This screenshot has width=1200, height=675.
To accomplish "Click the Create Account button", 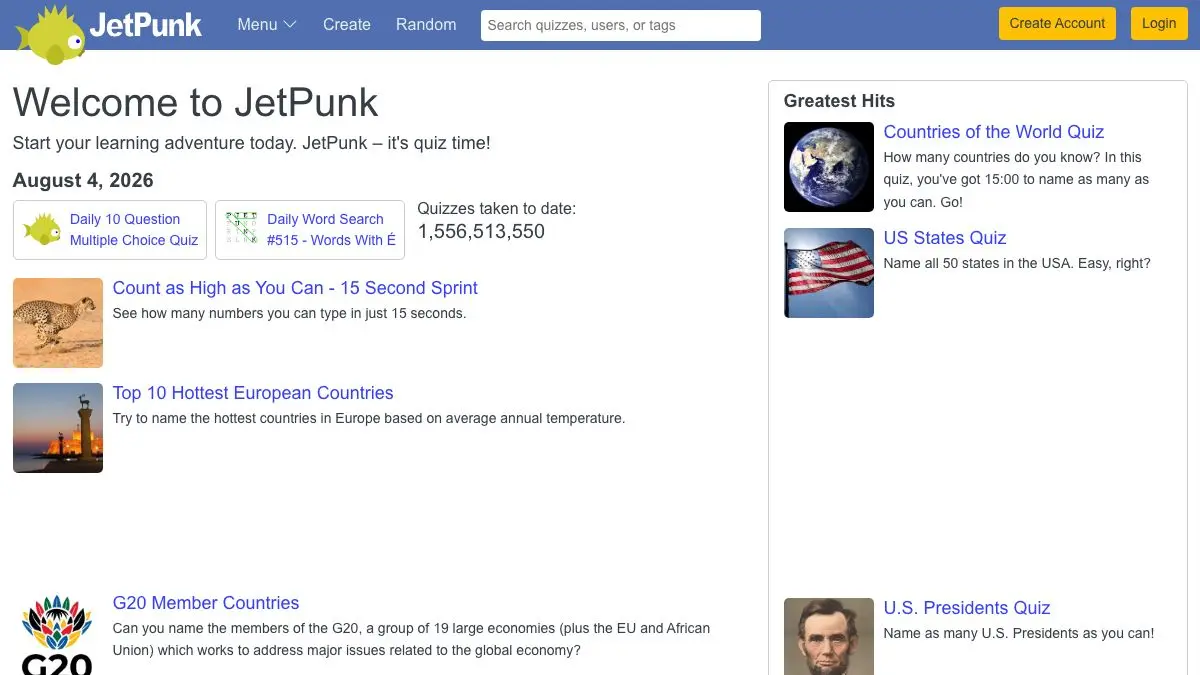I will click(1057, 23).
